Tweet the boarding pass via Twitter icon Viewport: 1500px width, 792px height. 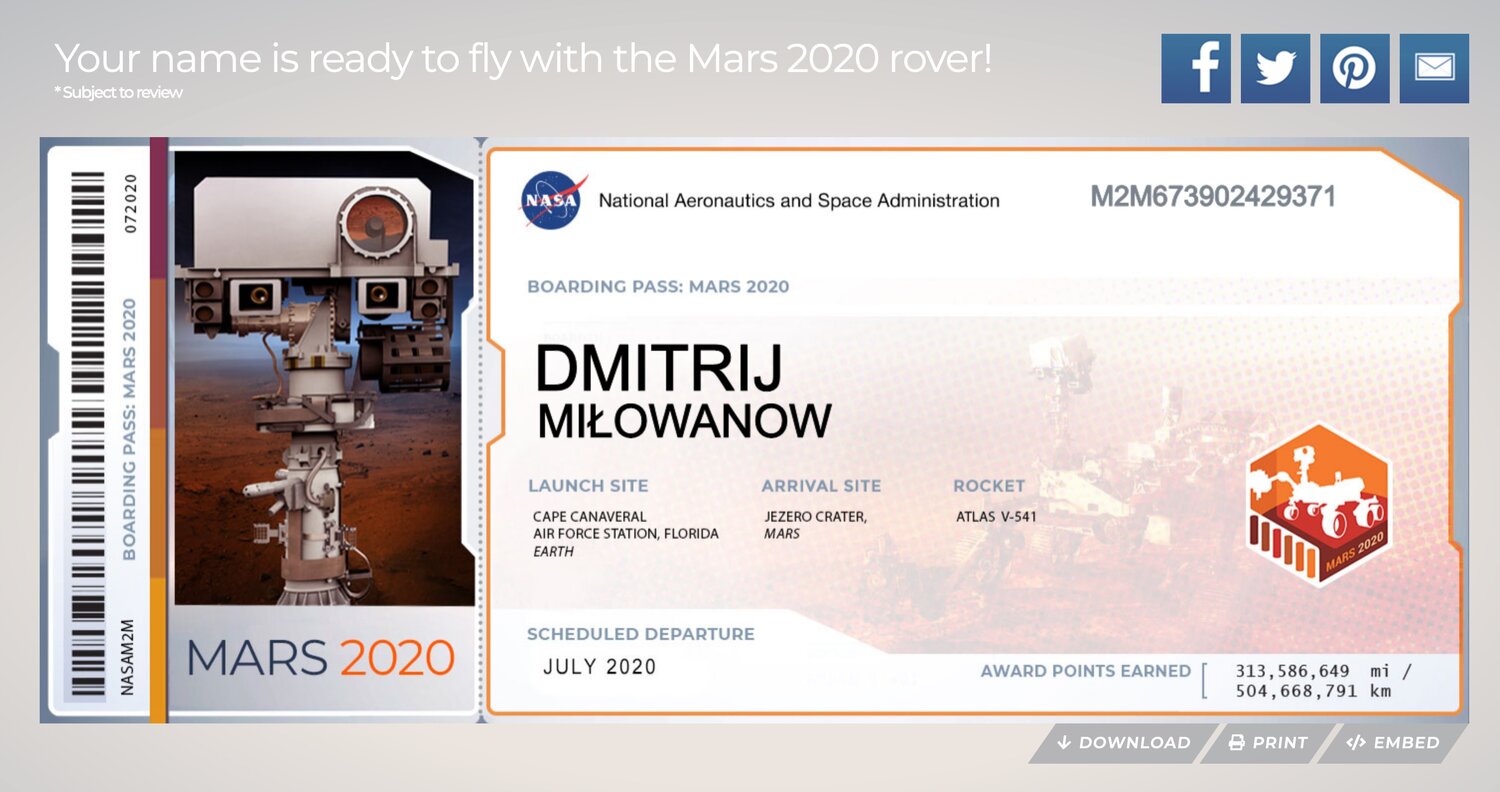point(1275,68)
